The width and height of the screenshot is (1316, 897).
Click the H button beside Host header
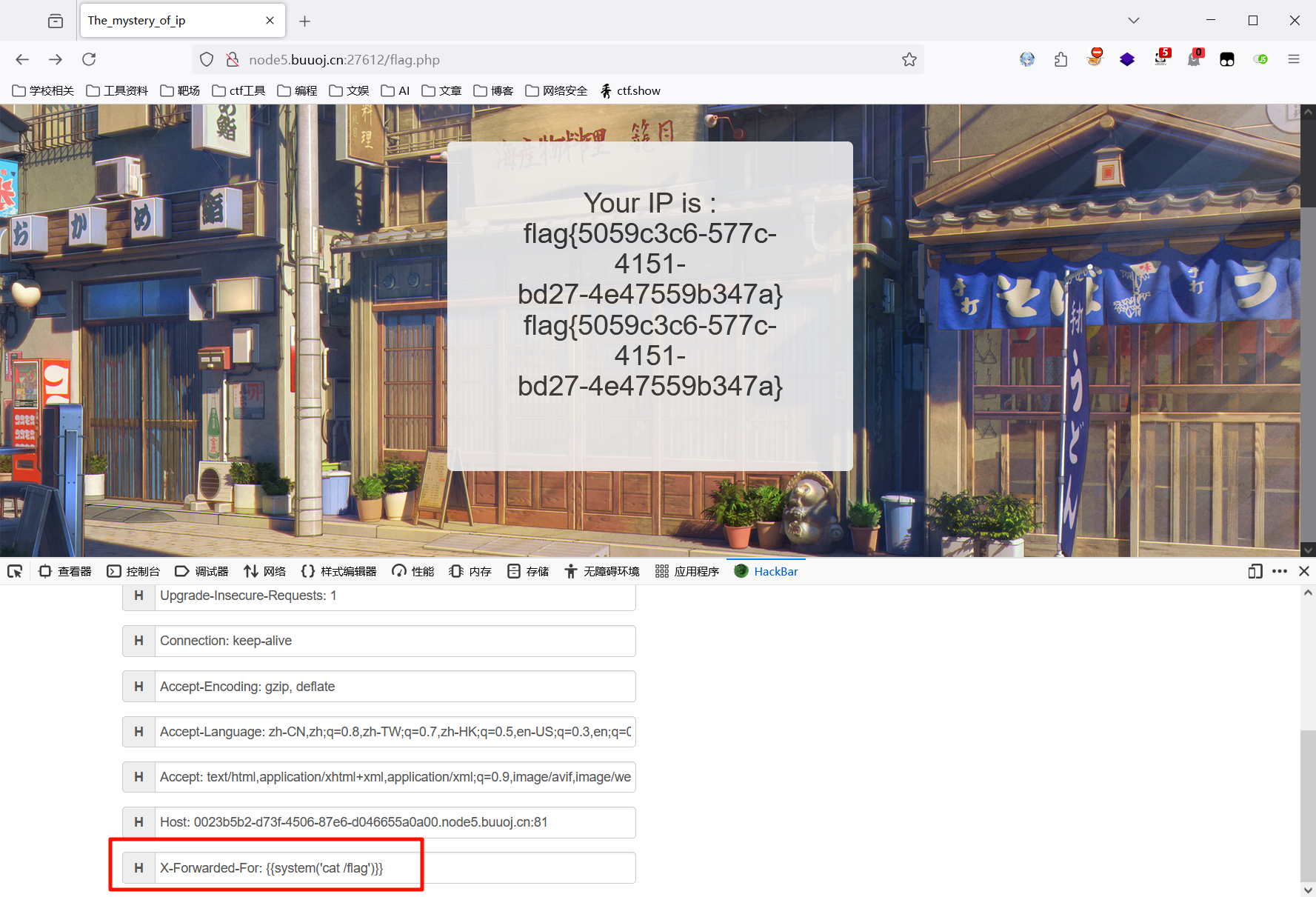(x=138, y=822)
